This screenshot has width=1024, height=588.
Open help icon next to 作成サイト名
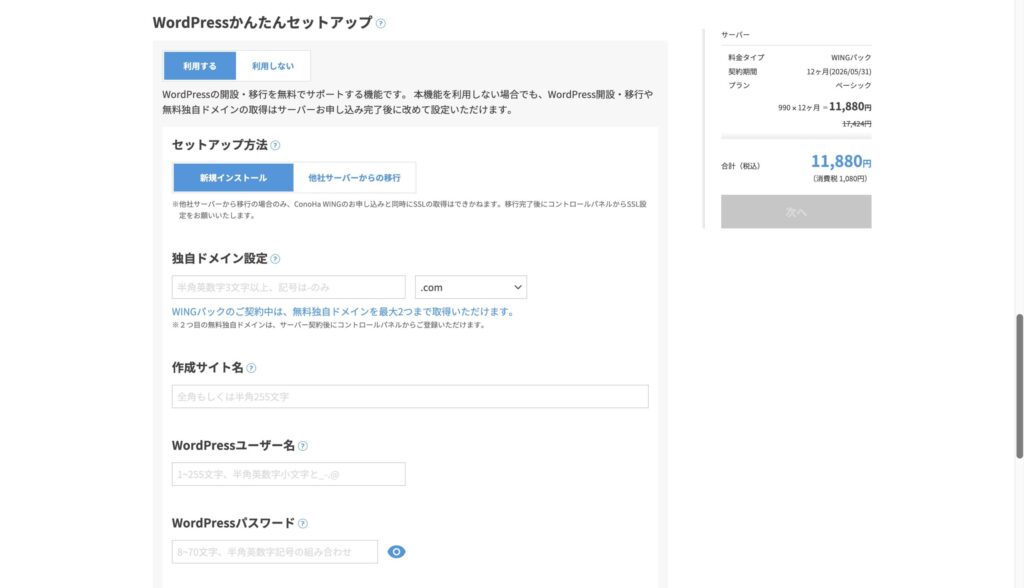click(x=251, y=368)
